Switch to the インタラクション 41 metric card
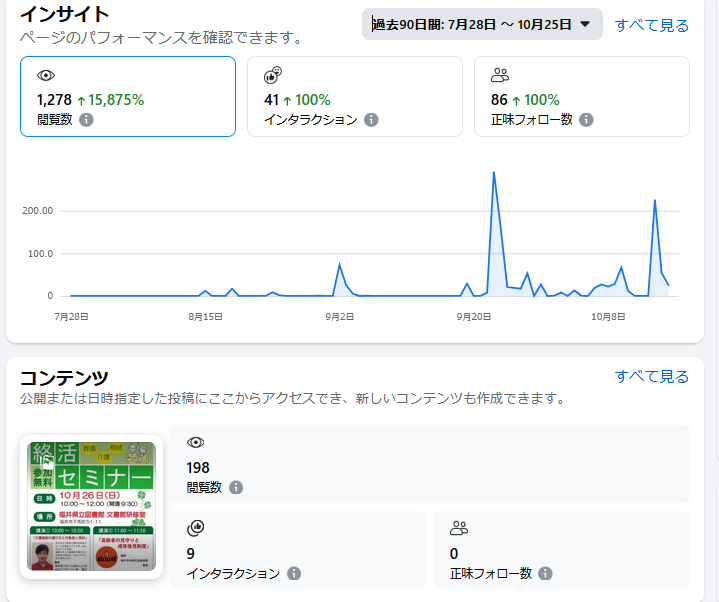Screen dimensions: 719x602 355,96
